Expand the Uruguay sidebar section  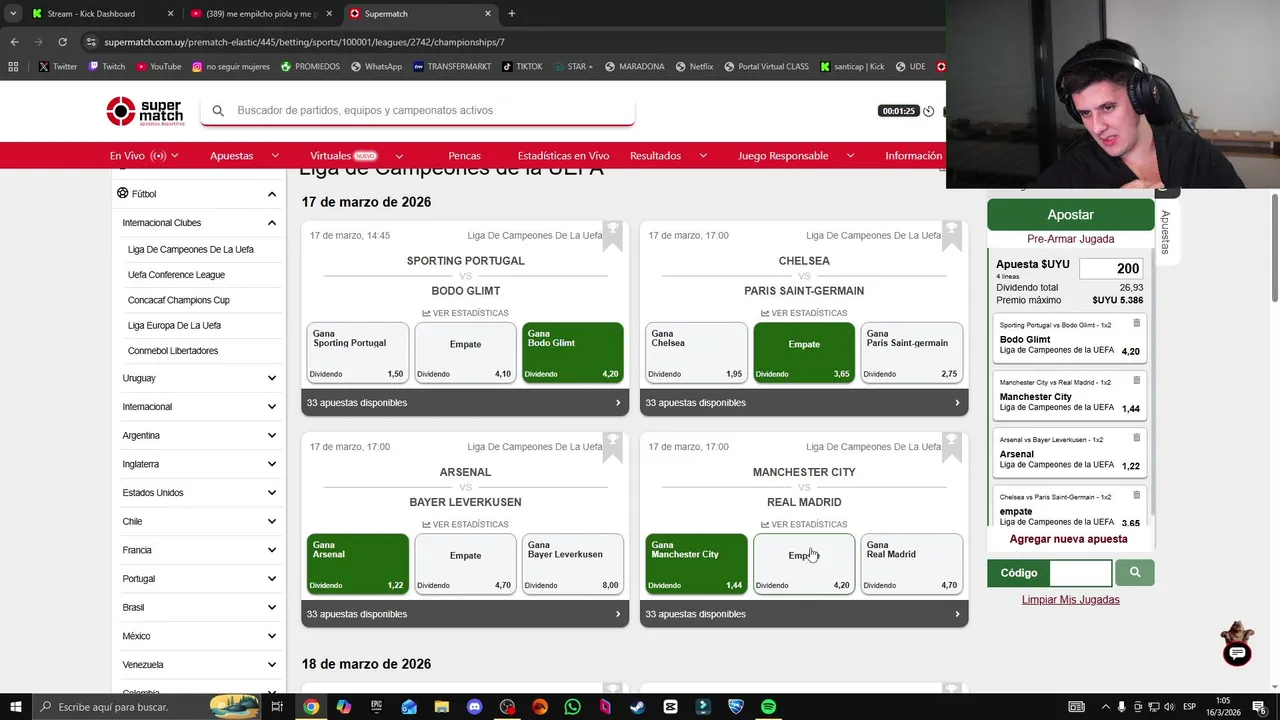(199, 378)
